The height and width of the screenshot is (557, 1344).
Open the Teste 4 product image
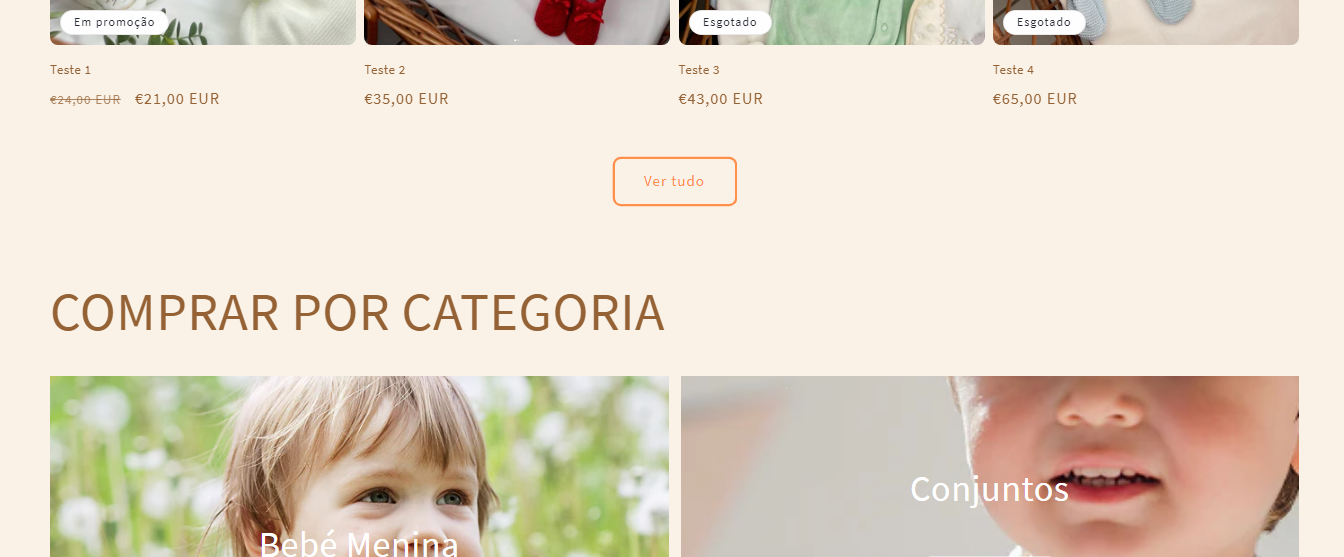pyautogui.click(x=1146, y=22)
